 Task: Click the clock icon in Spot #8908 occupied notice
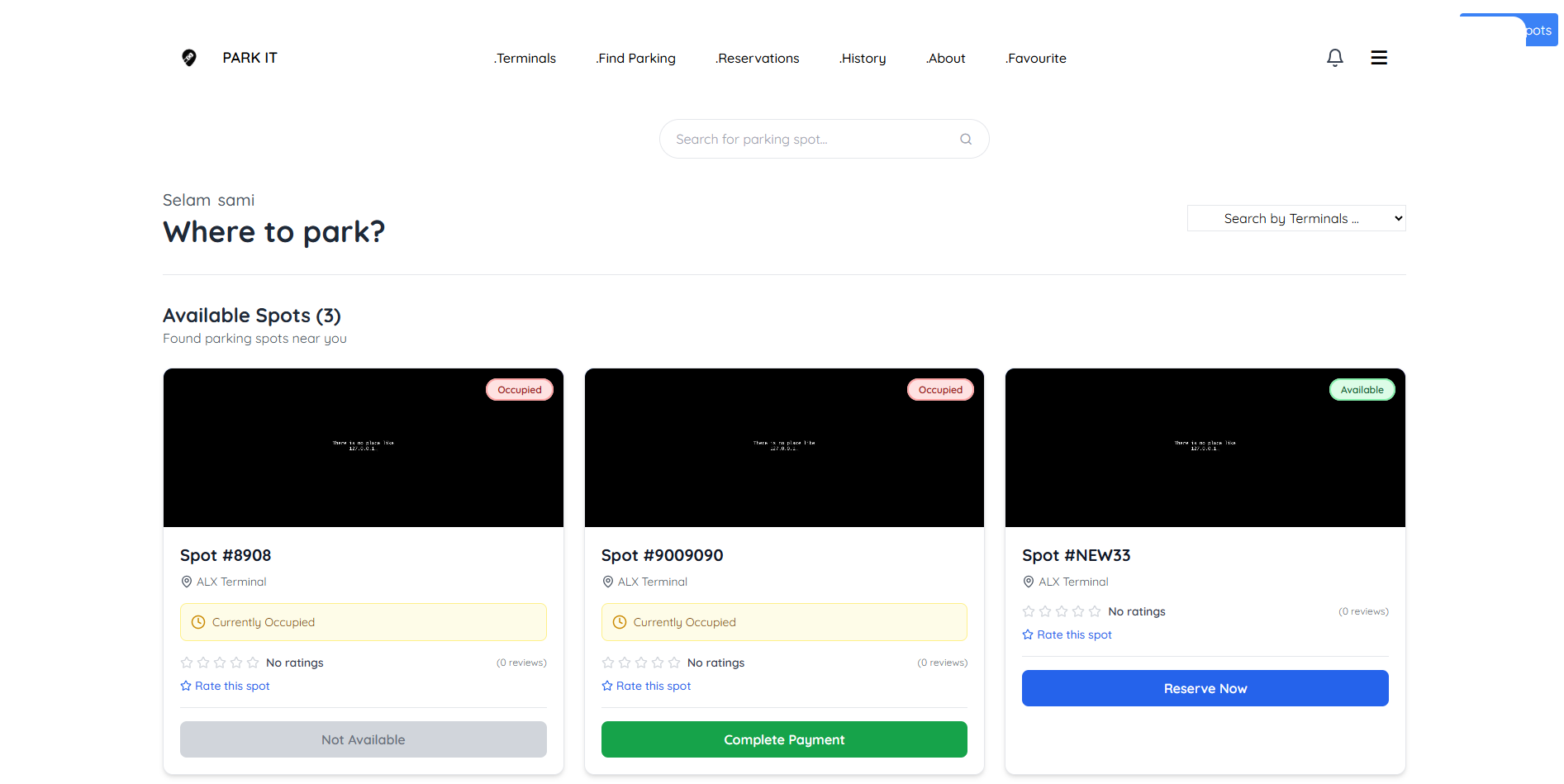198,622
